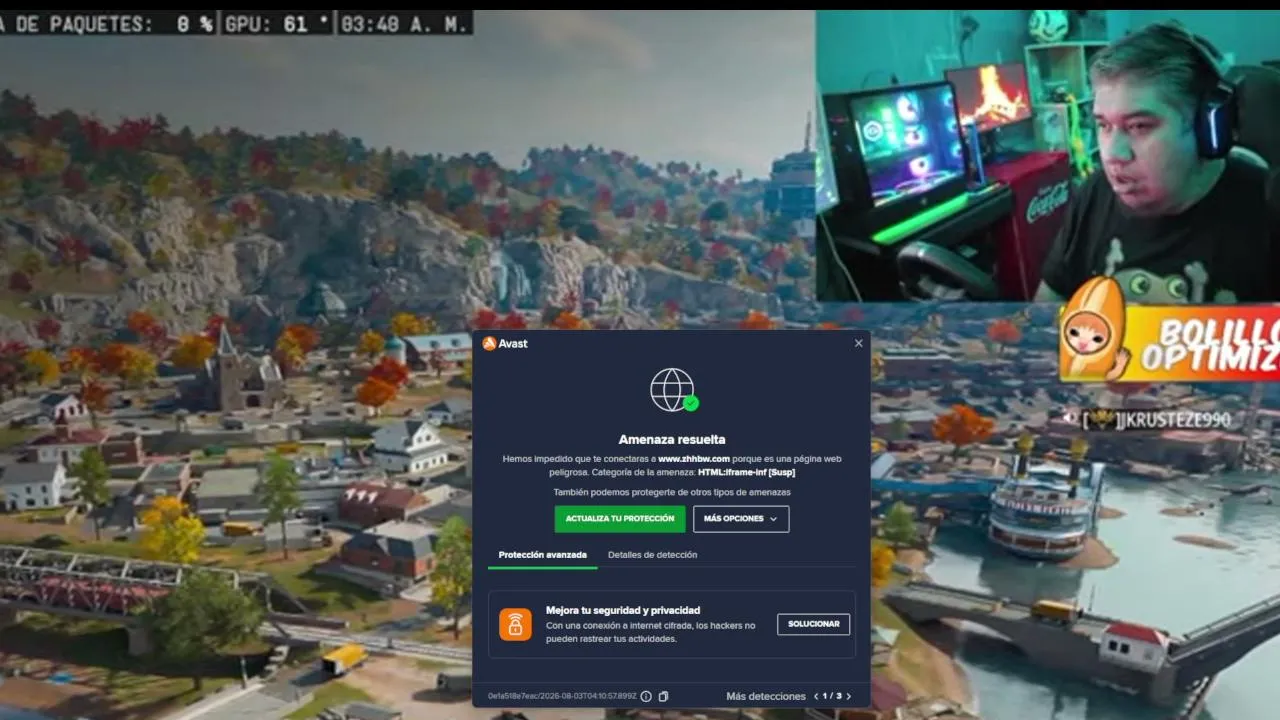Click the 03:48 A. M. clock overlay
Image resolution: width=1280 pixels, height=720 pixels.
tap(404, 23)
